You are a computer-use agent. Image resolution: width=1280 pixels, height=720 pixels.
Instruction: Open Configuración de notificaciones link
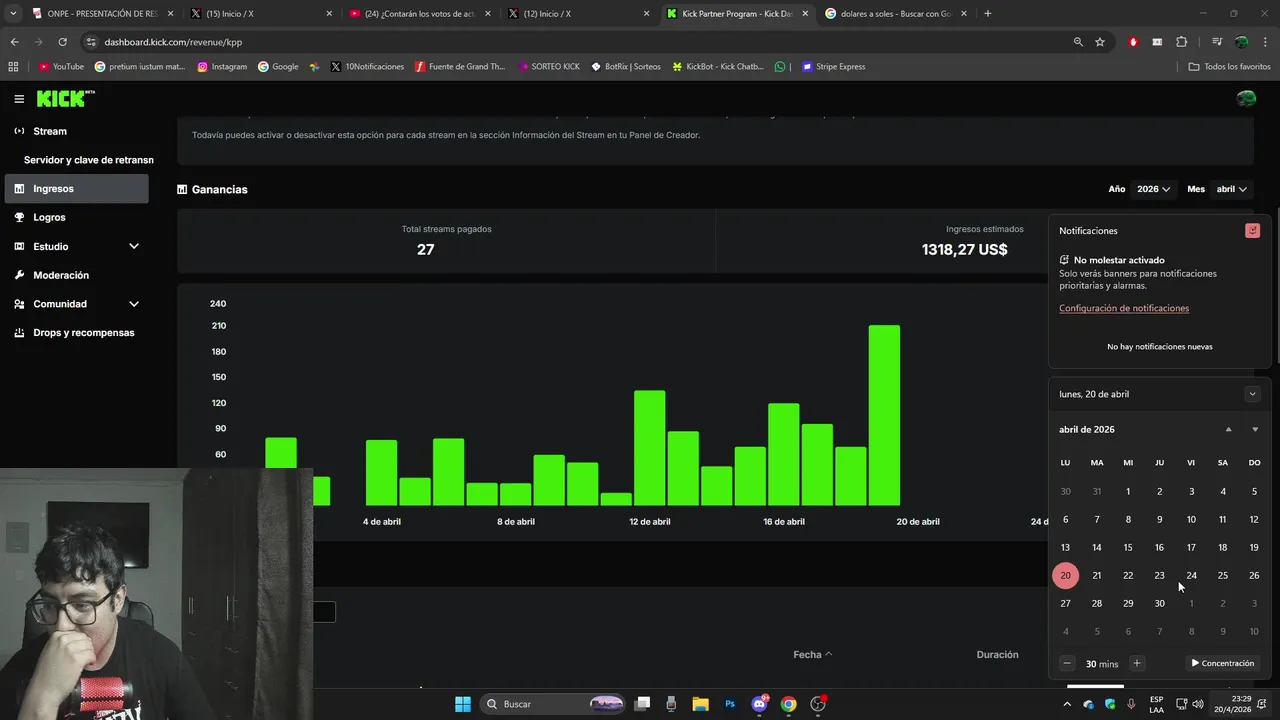pos(1124,308)
